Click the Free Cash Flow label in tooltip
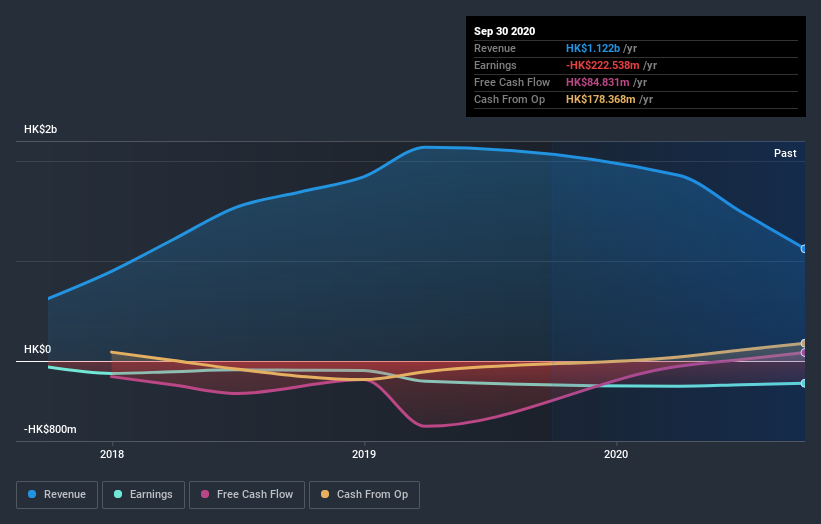Image resolution: width=821 pixels, height=524 pixels. 512,82
